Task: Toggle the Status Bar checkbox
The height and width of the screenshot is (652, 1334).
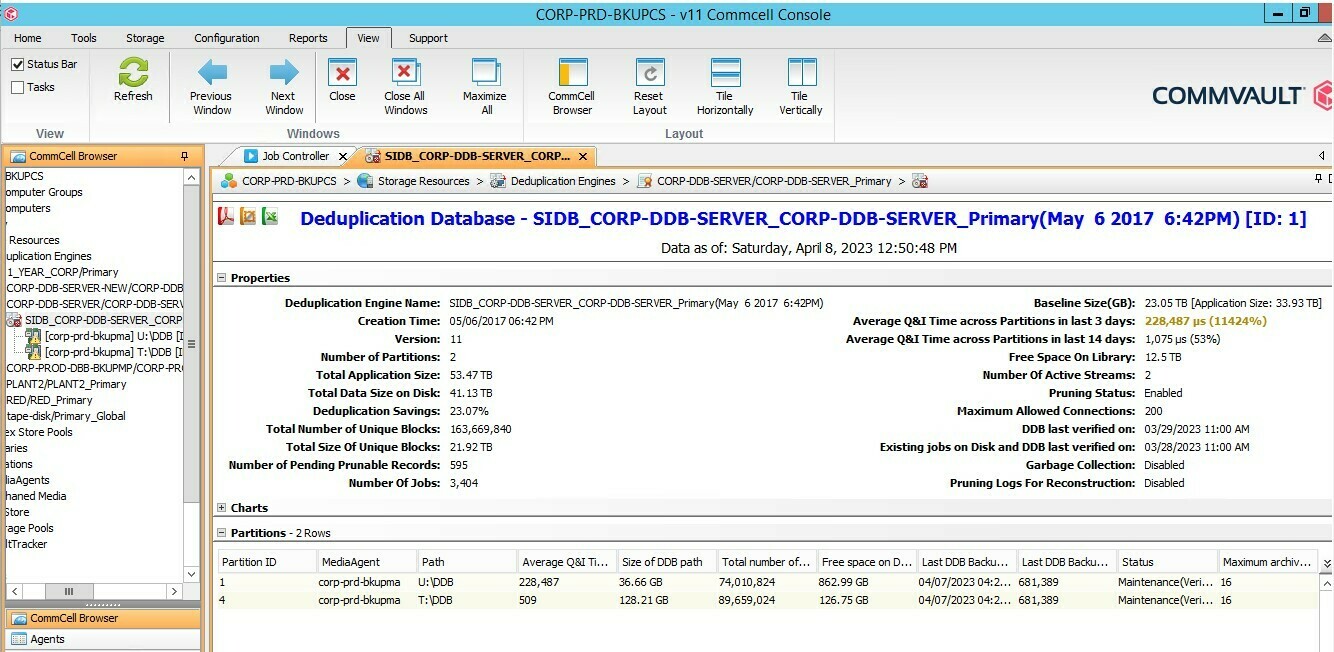Action: pyautogui.click(x=17, y=64)
